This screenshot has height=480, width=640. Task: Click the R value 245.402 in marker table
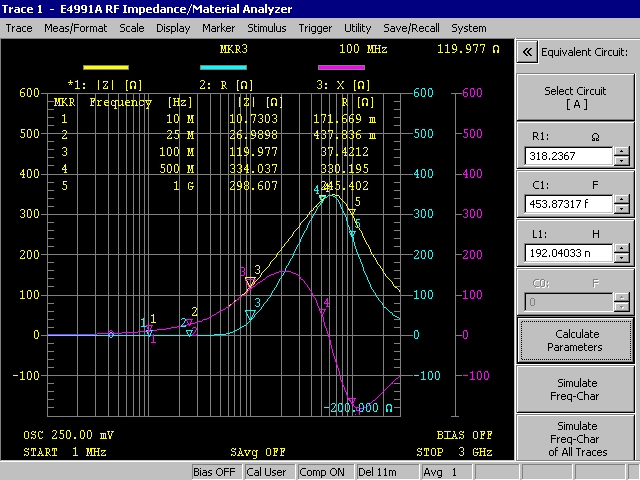pyautogui.click(x=344, y=186)
